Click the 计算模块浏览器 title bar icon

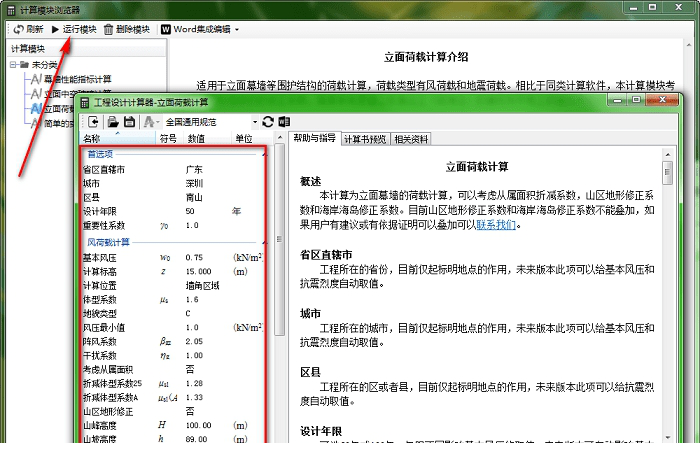pyautogui.click(x=12, y=10)
